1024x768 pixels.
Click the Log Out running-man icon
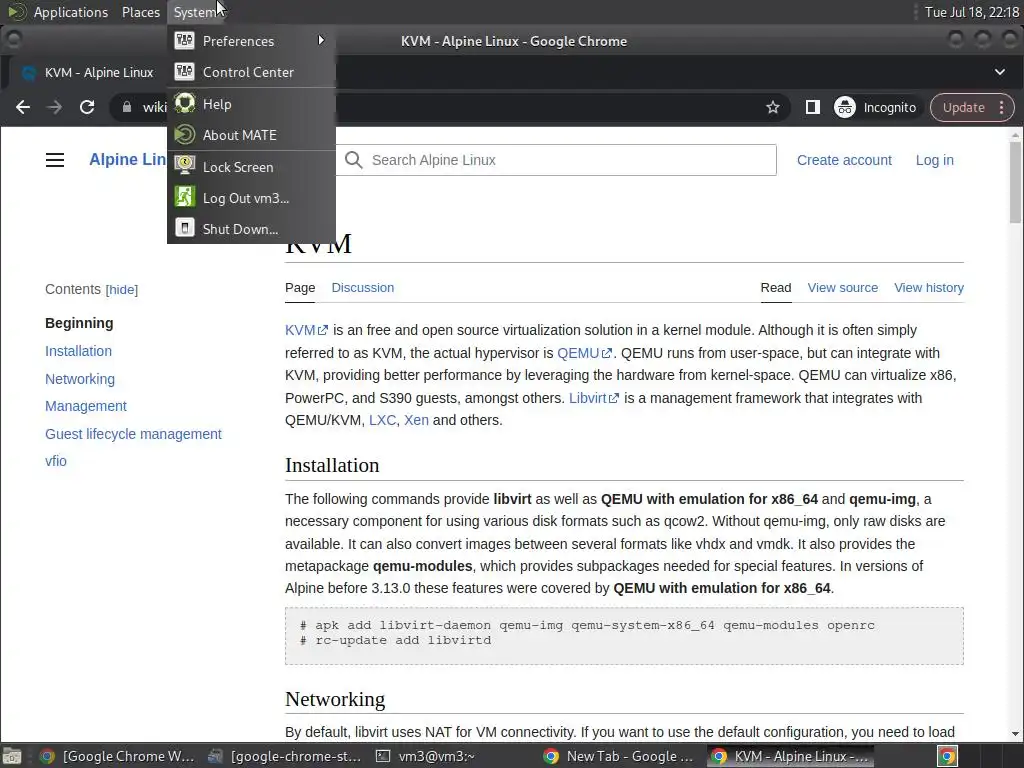[x=185, y=197]
